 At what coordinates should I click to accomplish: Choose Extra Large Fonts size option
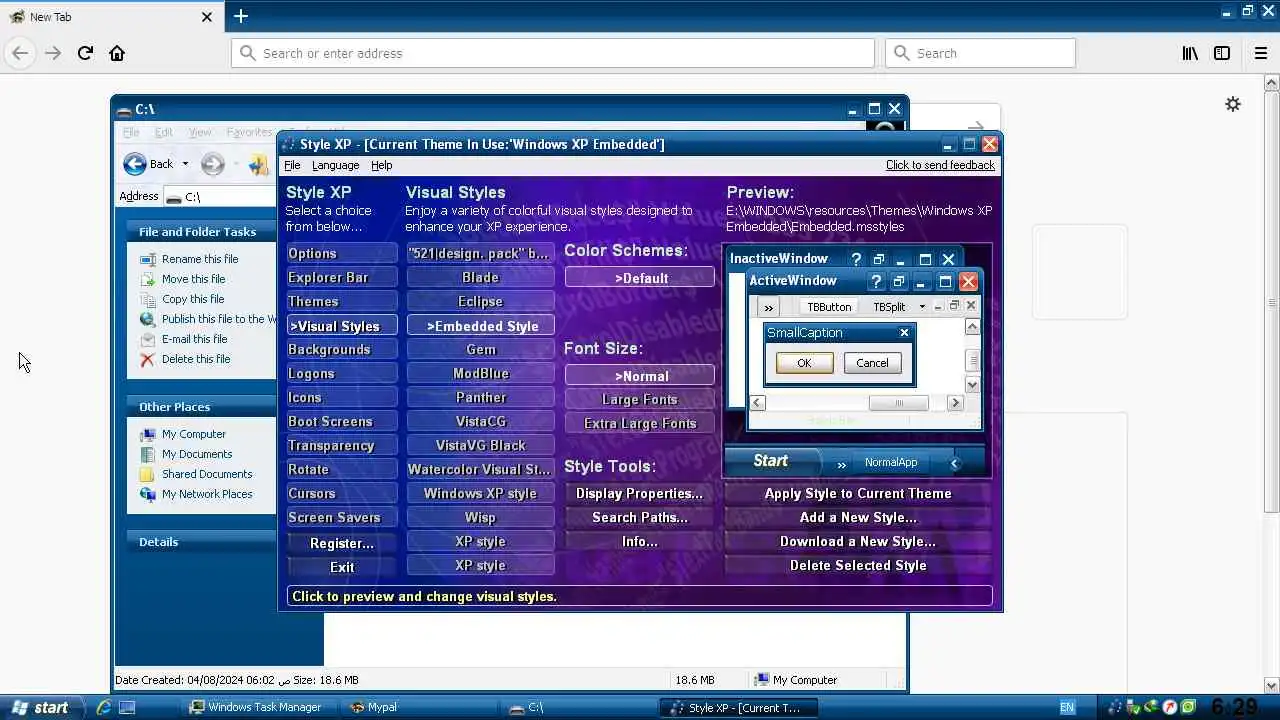pos(640,424)
